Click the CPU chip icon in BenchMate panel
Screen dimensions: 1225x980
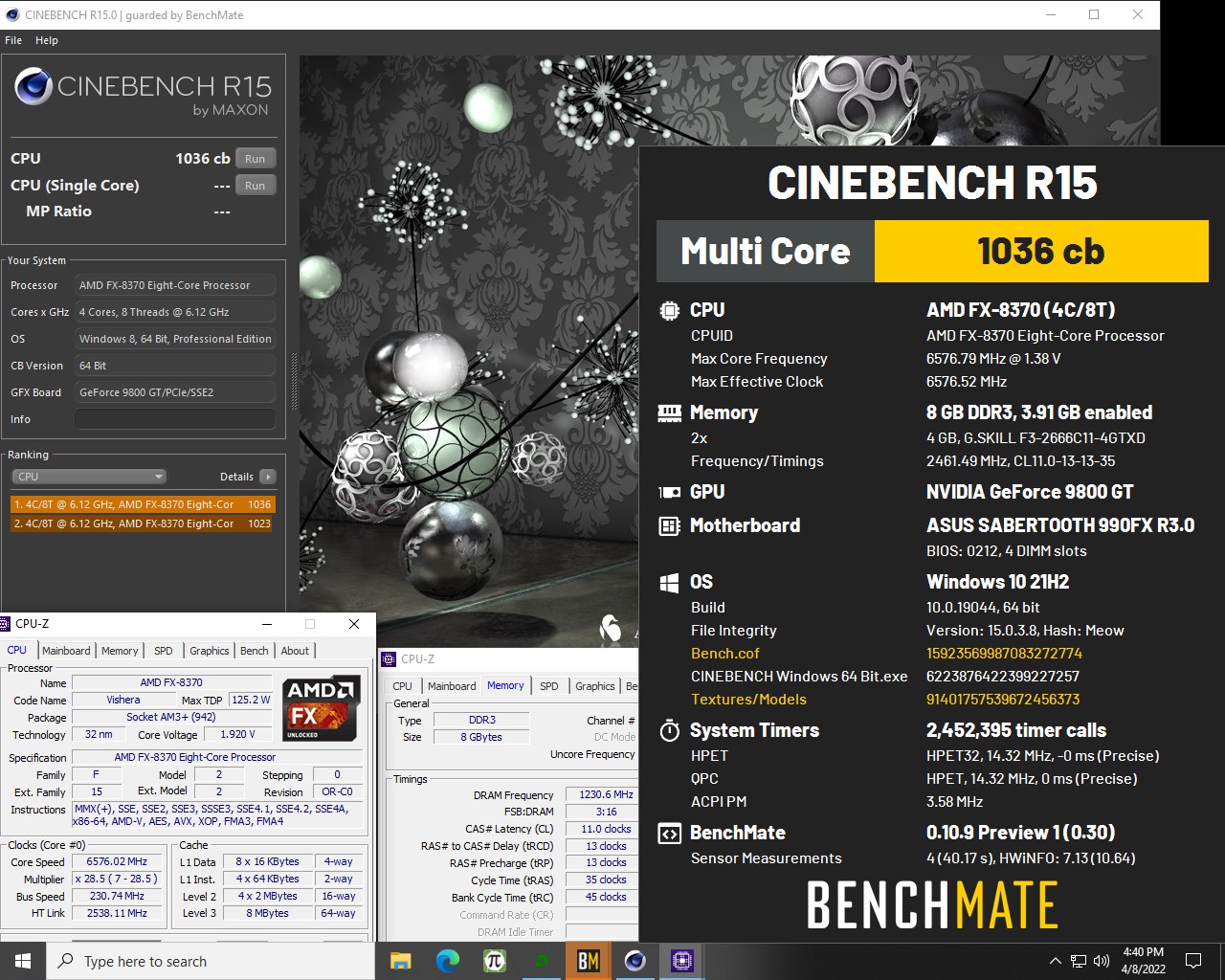[x=669, y=310]
